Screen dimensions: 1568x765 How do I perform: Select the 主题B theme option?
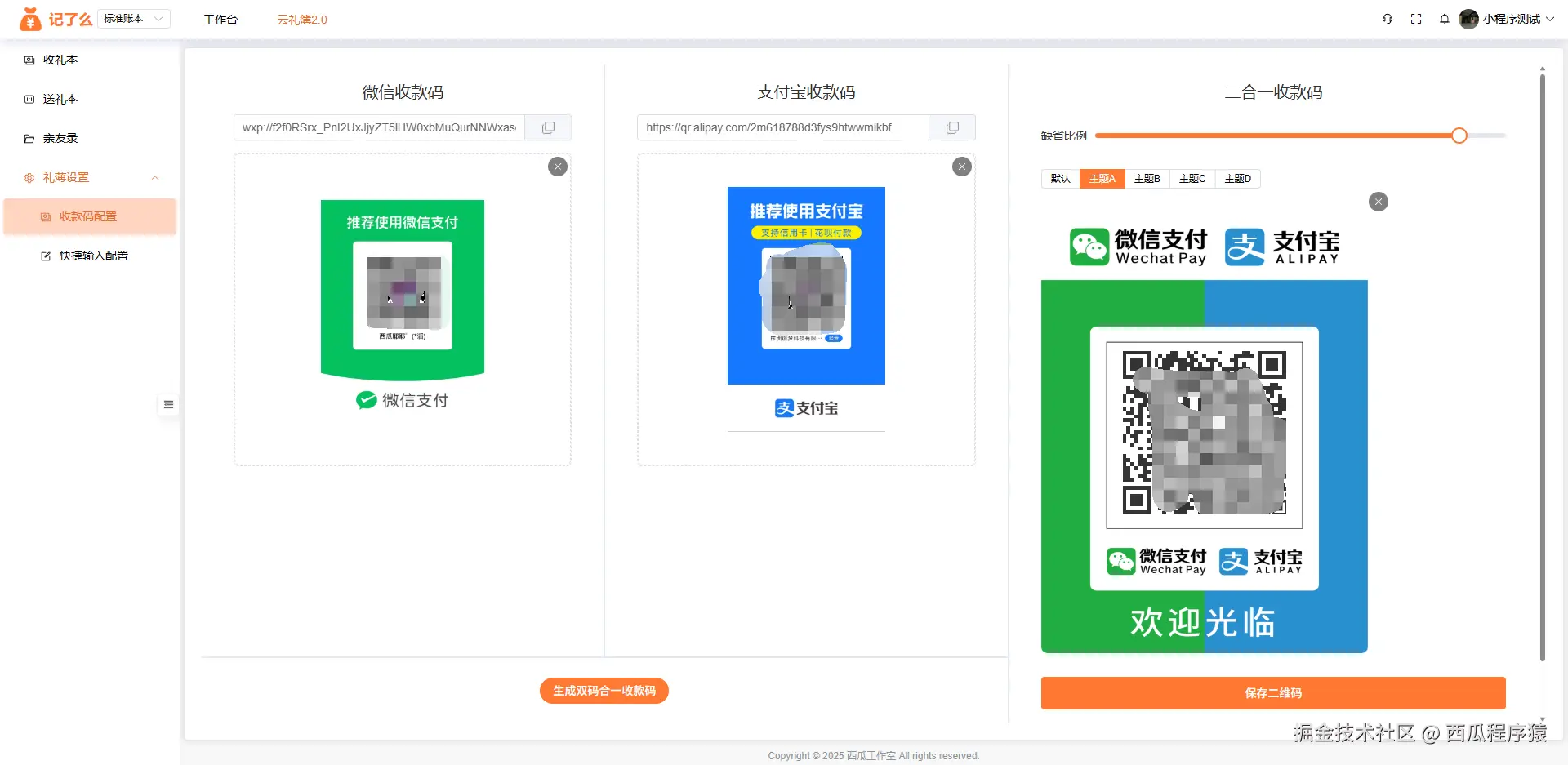point(1147,179)
